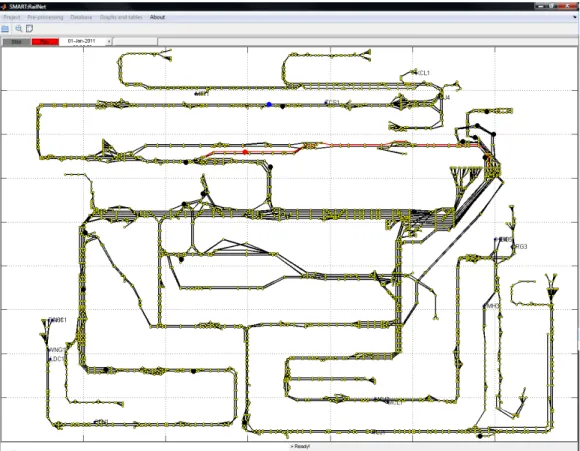This screenshot has width=580, height=451.
Task: Open the Database menu
Action: click(81, 17)
